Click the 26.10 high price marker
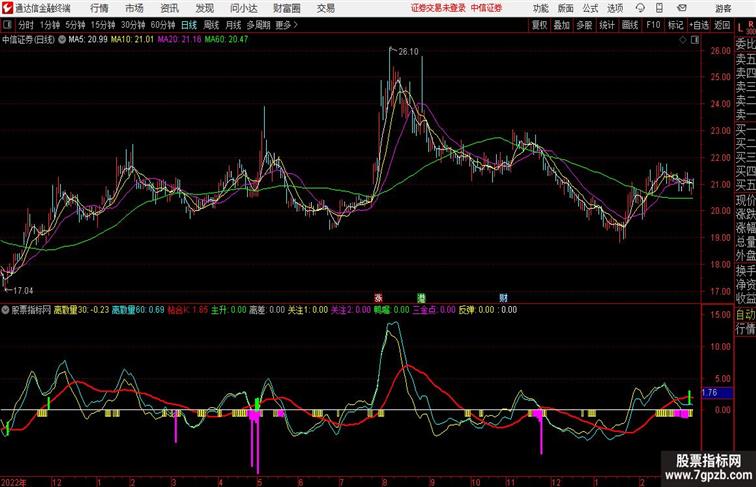Viewport: 756px width, 487px height. (x=408, y=52)
